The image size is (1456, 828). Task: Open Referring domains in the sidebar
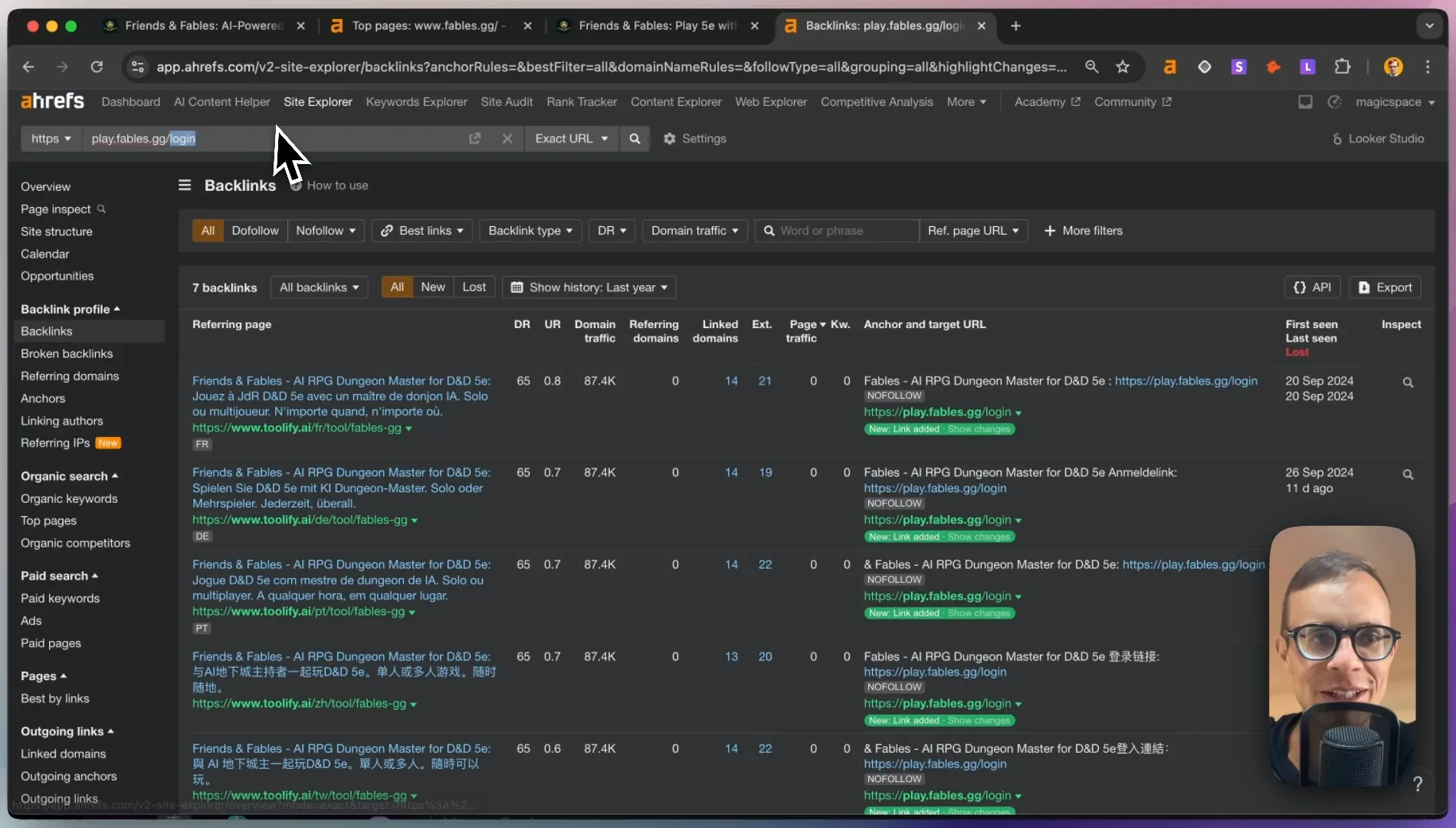(x=70, y=376)
